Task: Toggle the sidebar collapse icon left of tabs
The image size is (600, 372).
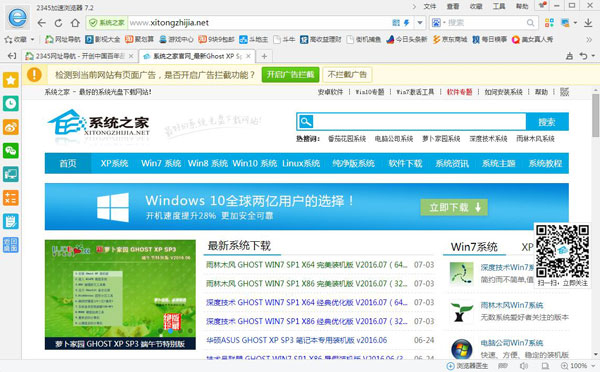Action: [12, 56]
